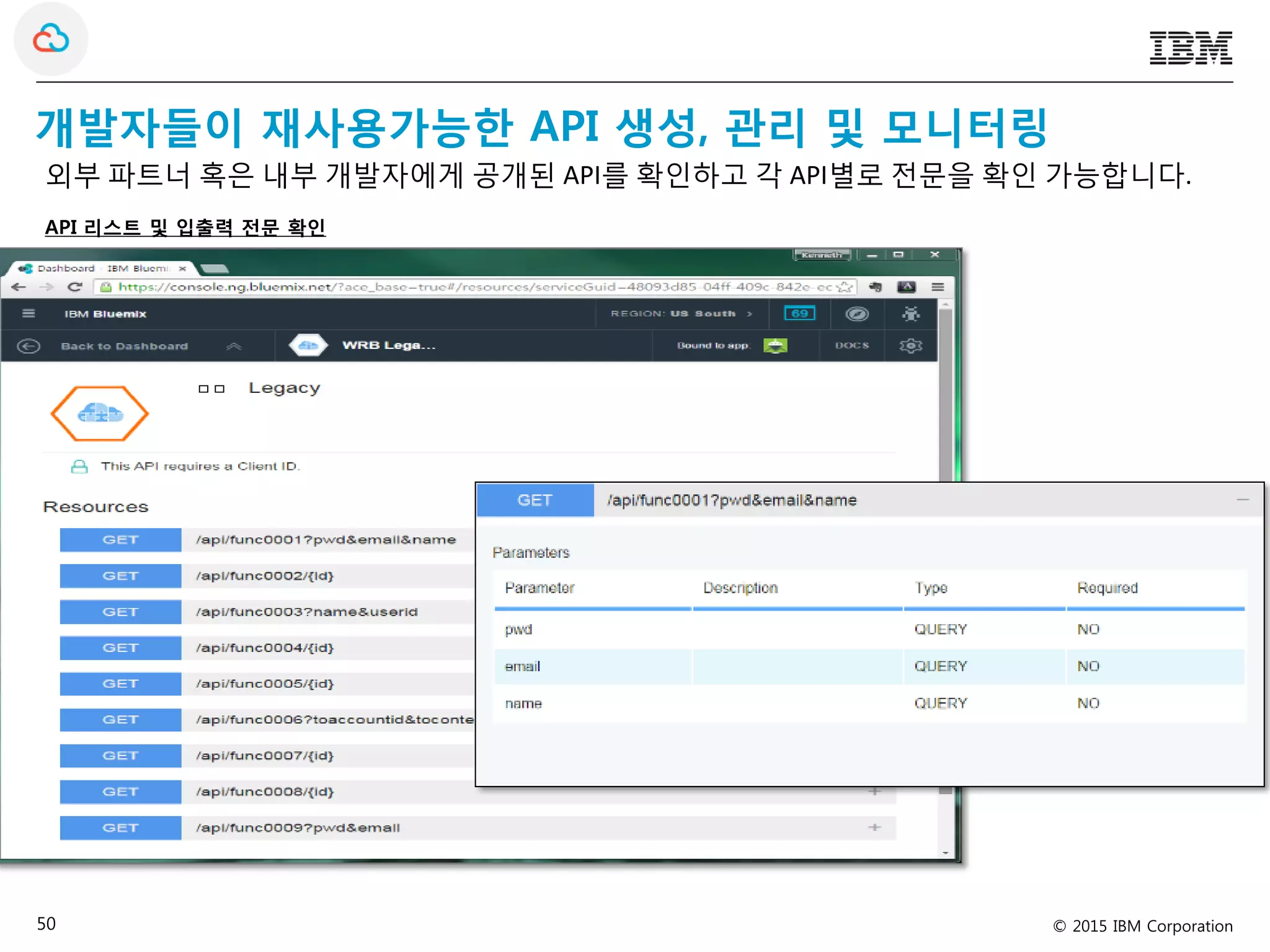Bookmark page with the star icon
This screenshot has width=1270, height=952.
[844, 287]
